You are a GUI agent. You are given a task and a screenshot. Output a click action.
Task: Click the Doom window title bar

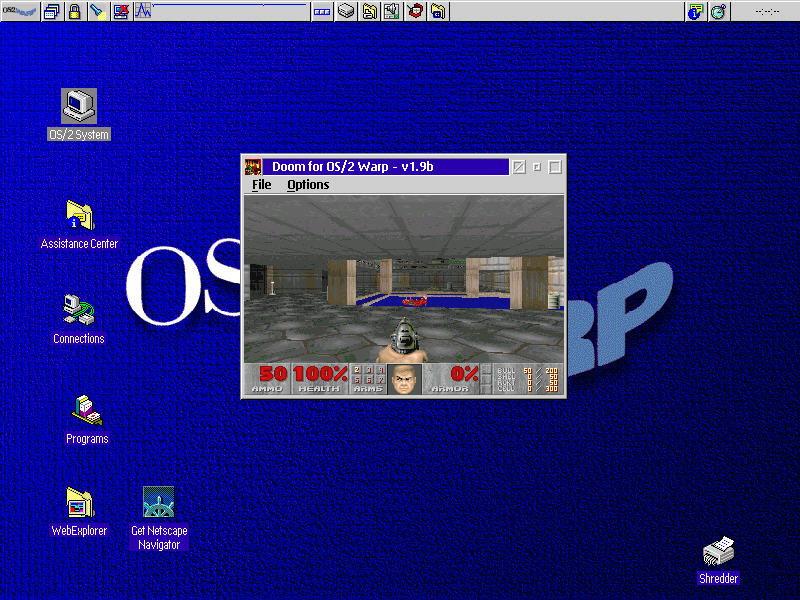pyautogui.click(x=386, y=167)
